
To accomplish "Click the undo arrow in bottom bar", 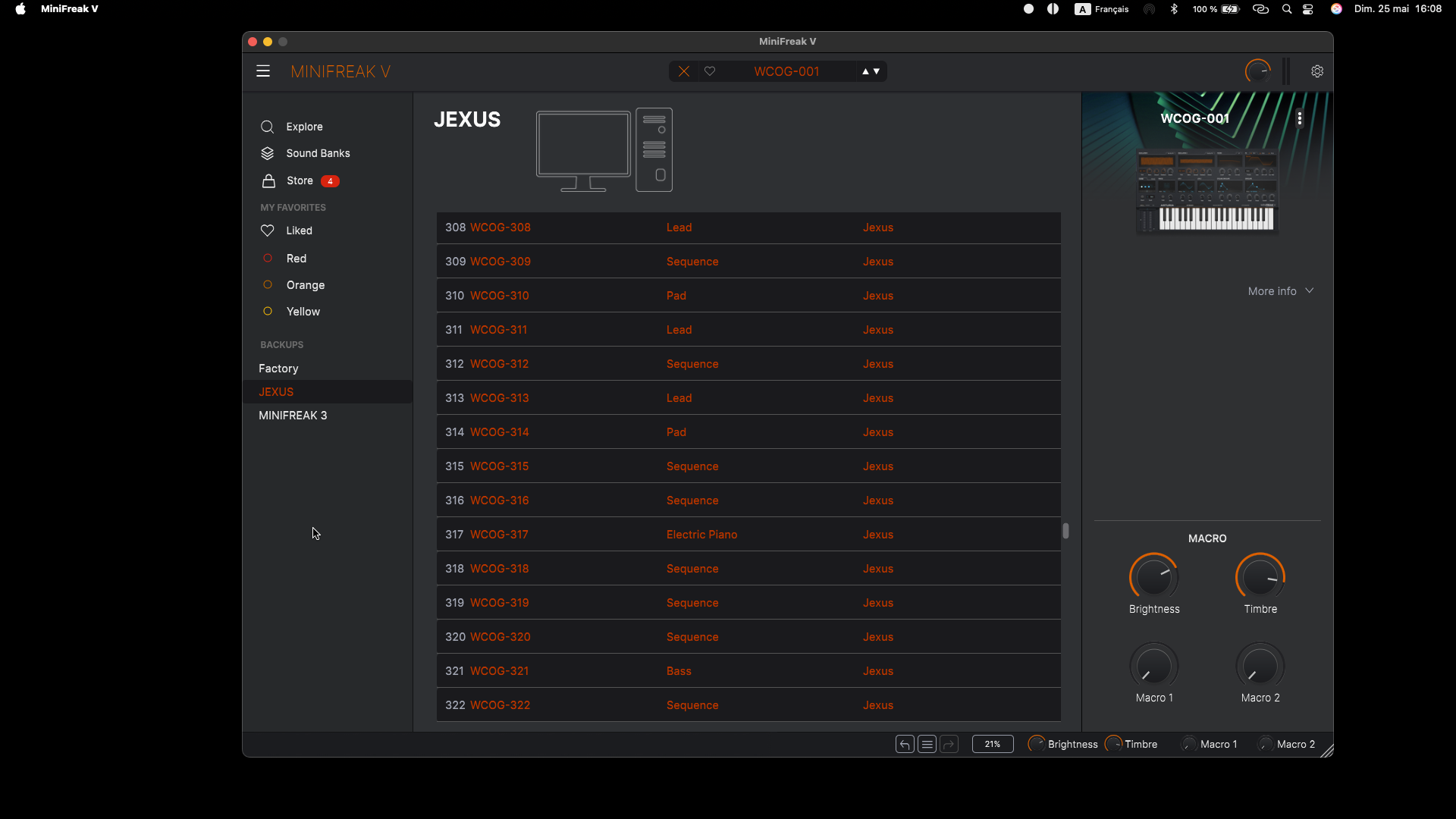I will tap(905, 745).
